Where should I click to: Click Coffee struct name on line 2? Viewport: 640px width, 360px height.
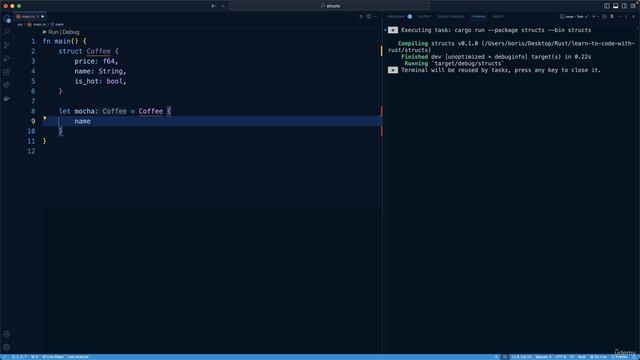pos(98,51)
